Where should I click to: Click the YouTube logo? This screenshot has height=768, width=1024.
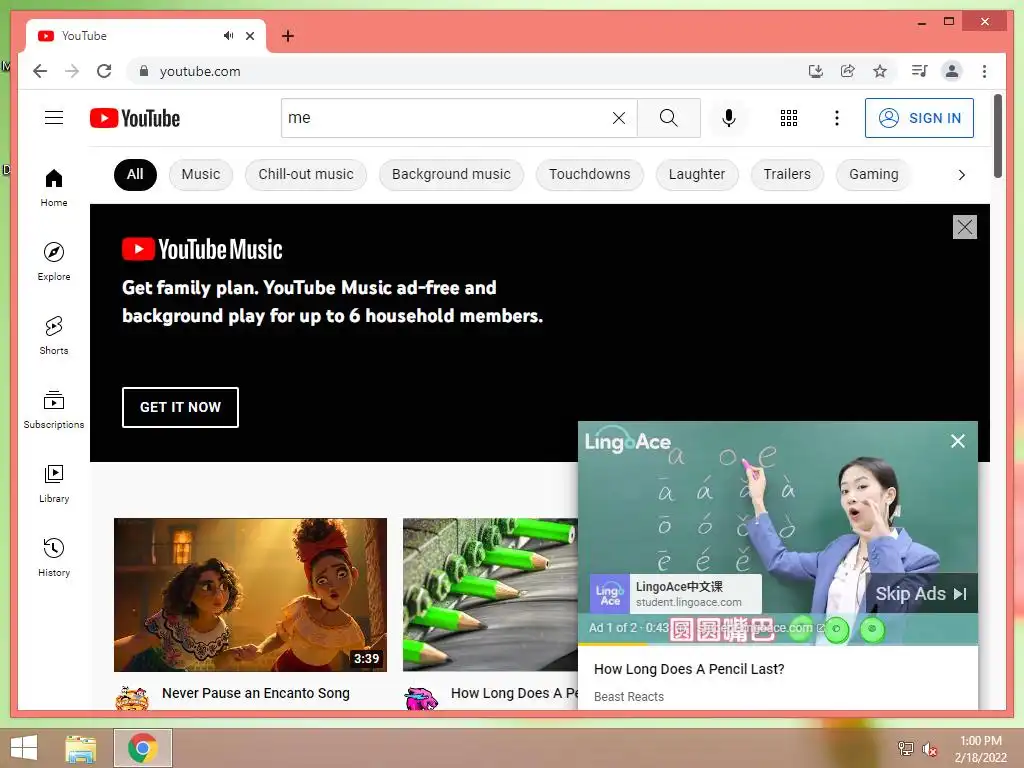point(135,118)
